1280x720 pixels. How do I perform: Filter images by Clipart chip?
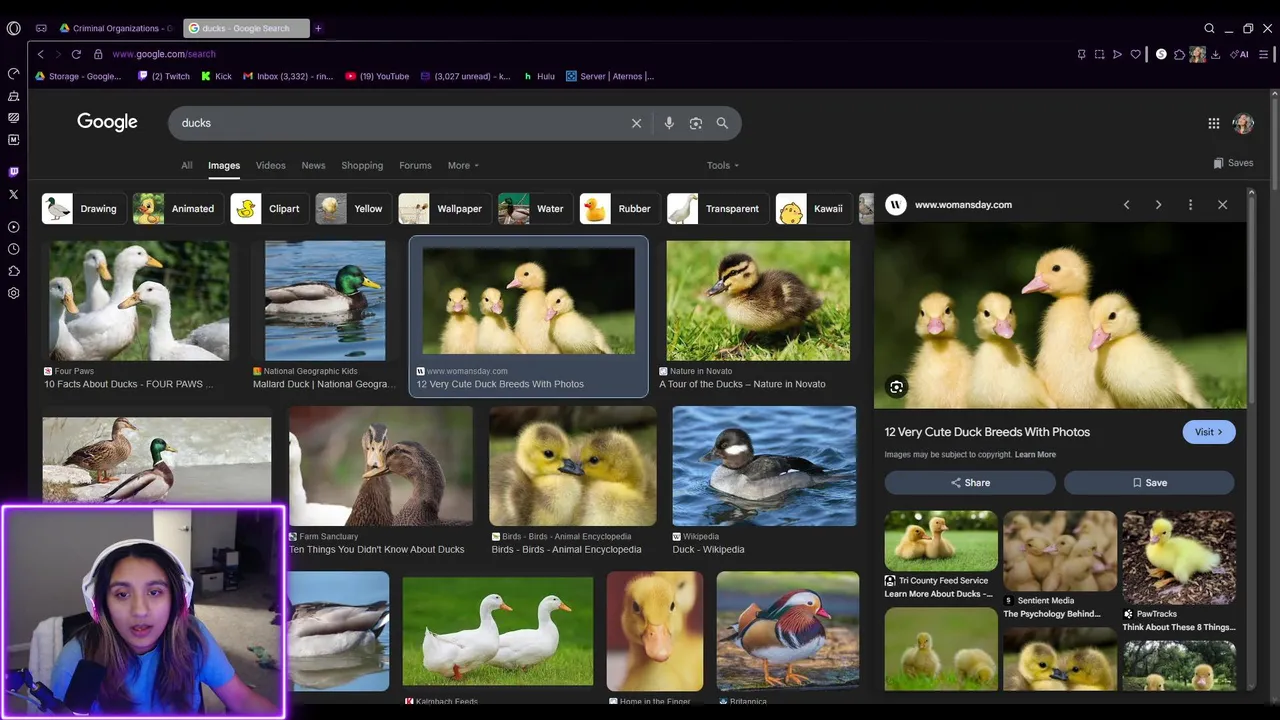[269, 209]
